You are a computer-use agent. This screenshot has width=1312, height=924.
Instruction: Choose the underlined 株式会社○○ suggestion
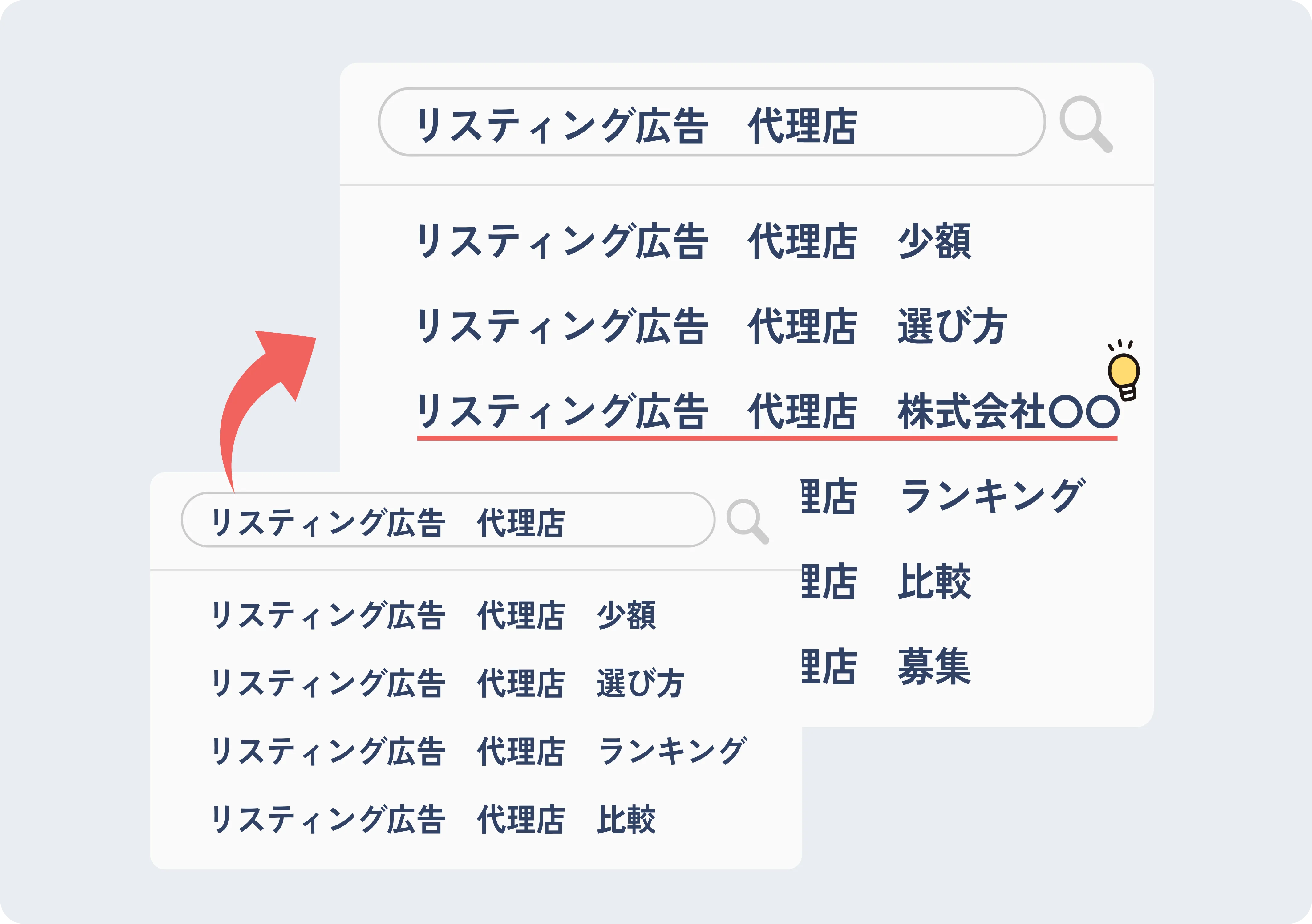[767, 411]
